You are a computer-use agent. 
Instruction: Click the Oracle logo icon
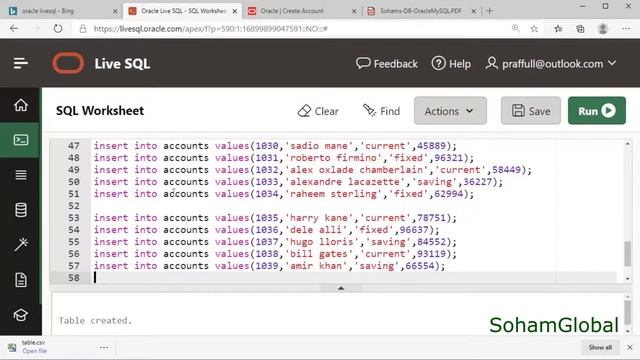click(x=68, y=63)
